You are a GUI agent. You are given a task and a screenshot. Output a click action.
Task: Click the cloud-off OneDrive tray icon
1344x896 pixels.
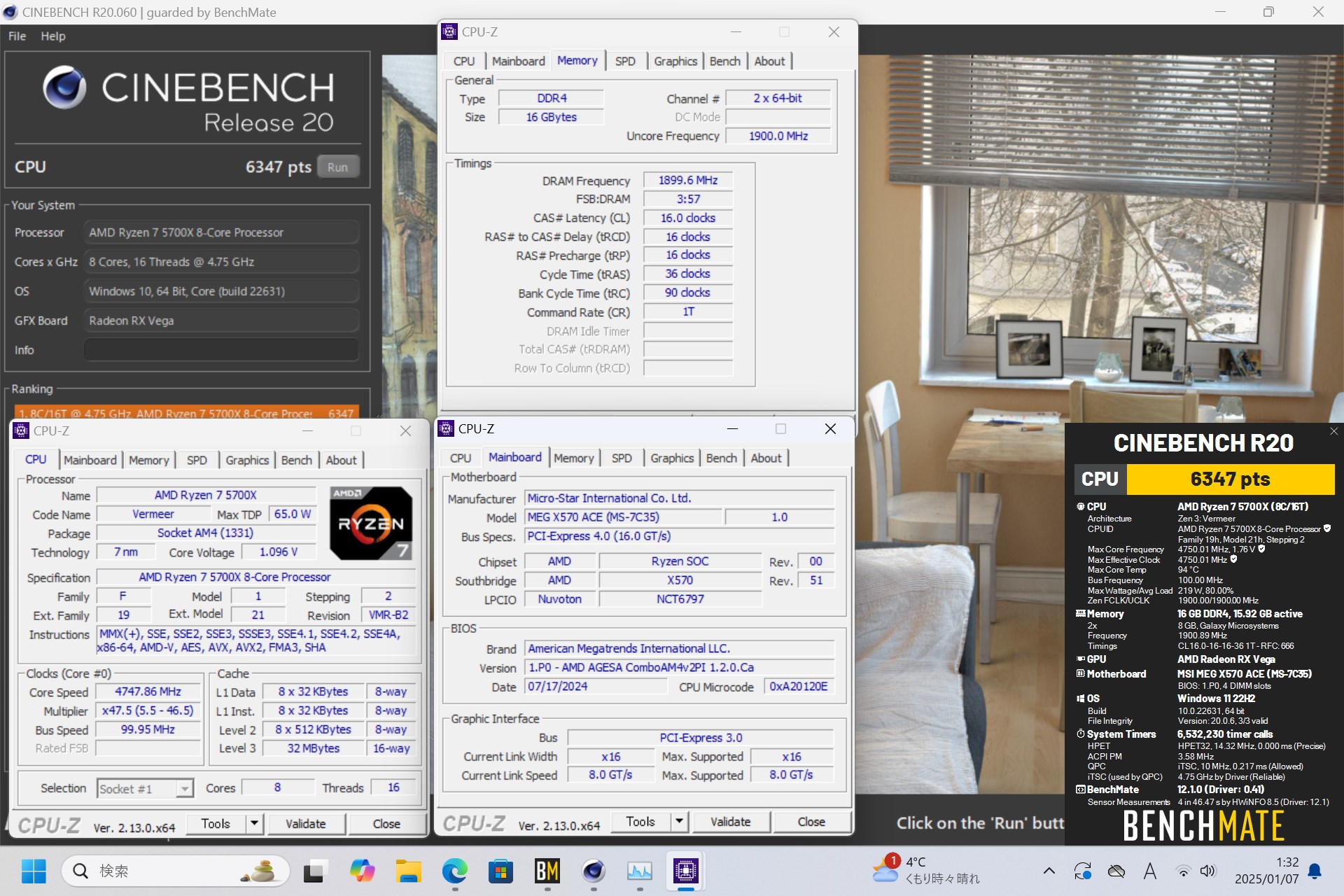1116,871
